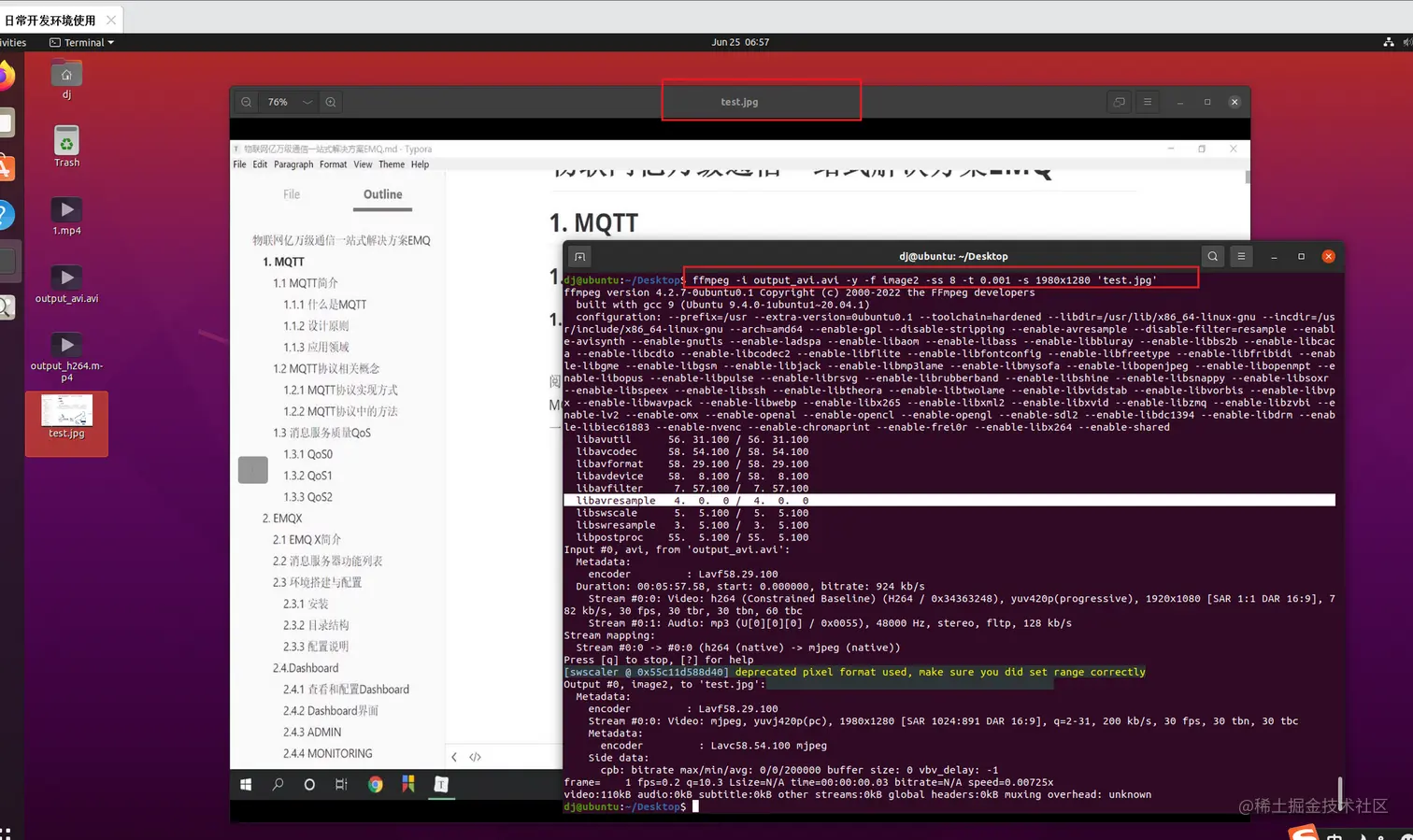Switch to the File tab in sidebar
Screen dimensions: 1413x840
pos(292,194)
